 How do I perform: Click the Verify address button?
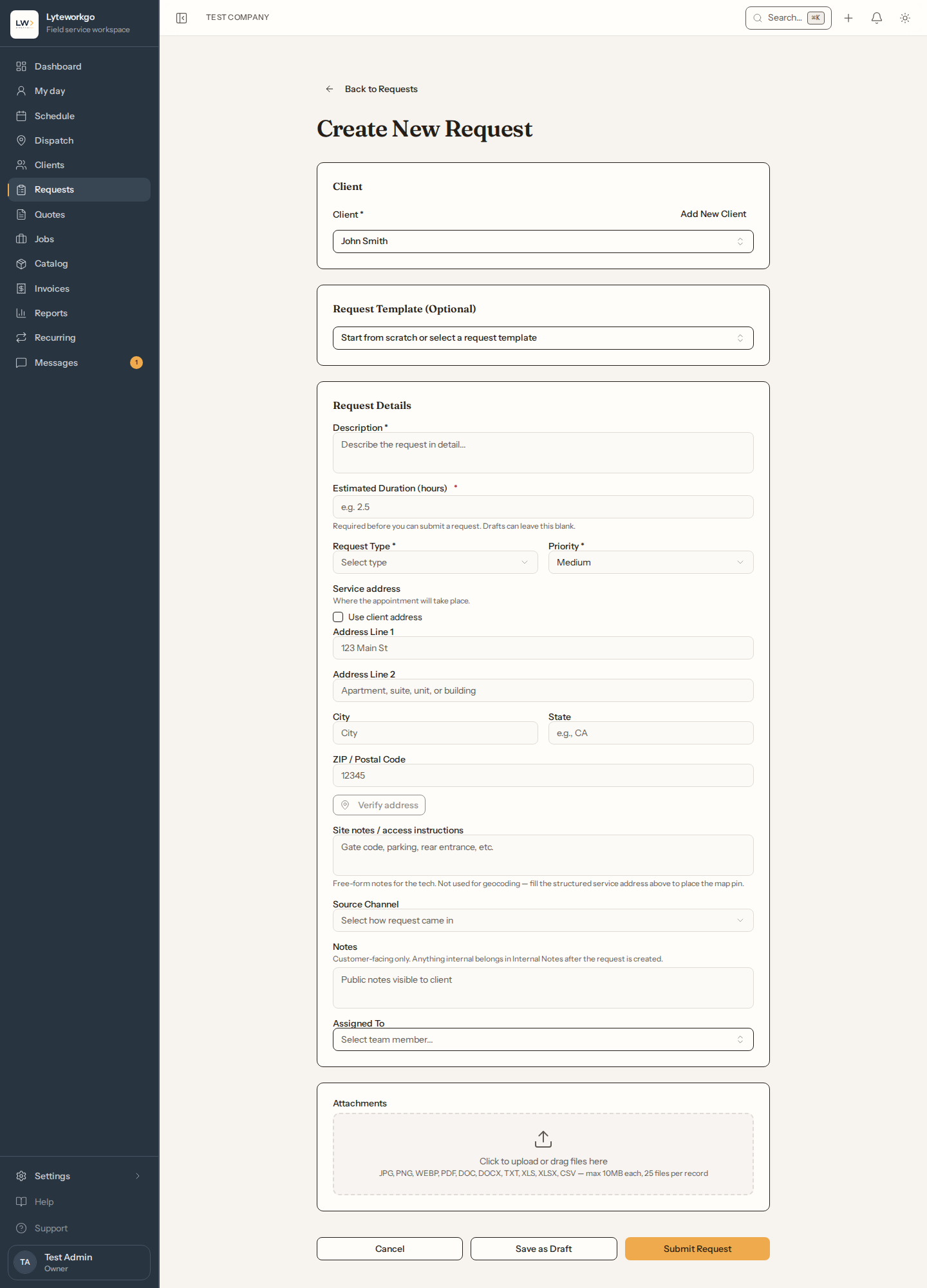[379, 805]
